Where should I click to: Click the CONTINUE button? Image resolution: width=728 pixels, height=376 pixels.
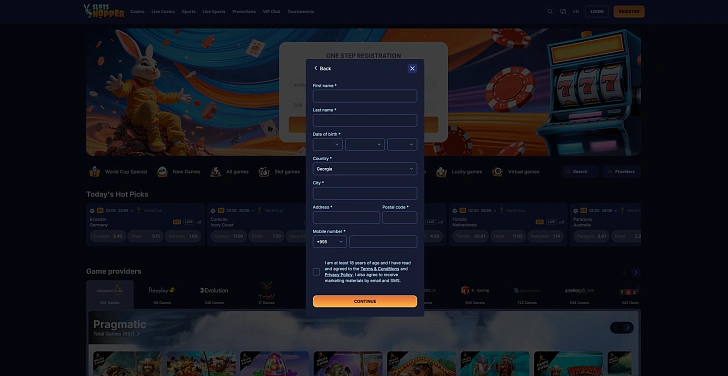365,301
